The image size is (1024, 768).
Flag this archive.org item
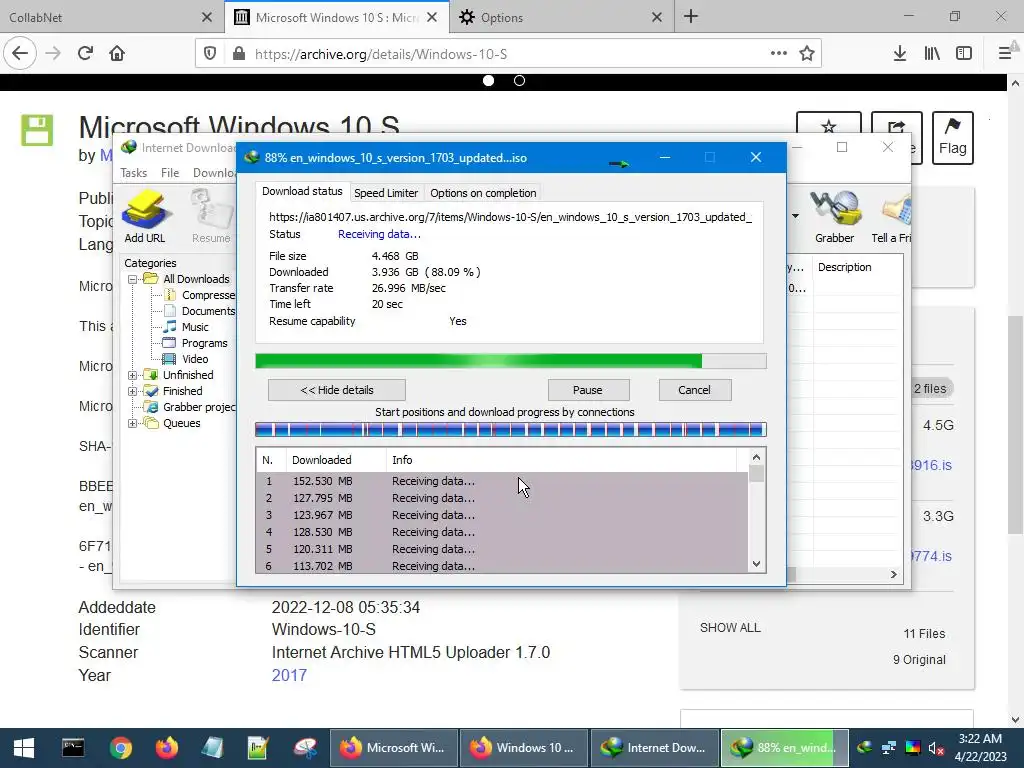click(953, 138)
